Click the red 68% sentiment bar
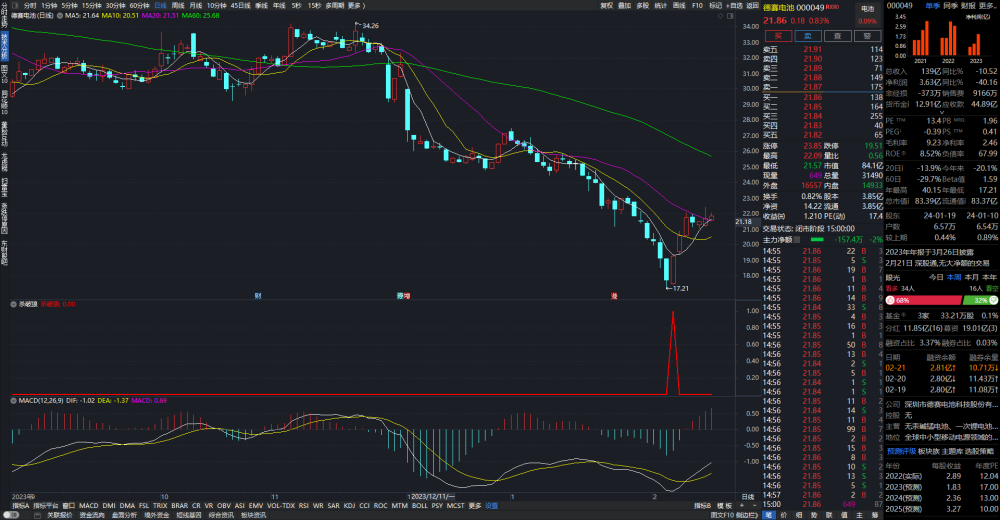The height and width of the screenshot is (520, 1000). pos(923,300)
